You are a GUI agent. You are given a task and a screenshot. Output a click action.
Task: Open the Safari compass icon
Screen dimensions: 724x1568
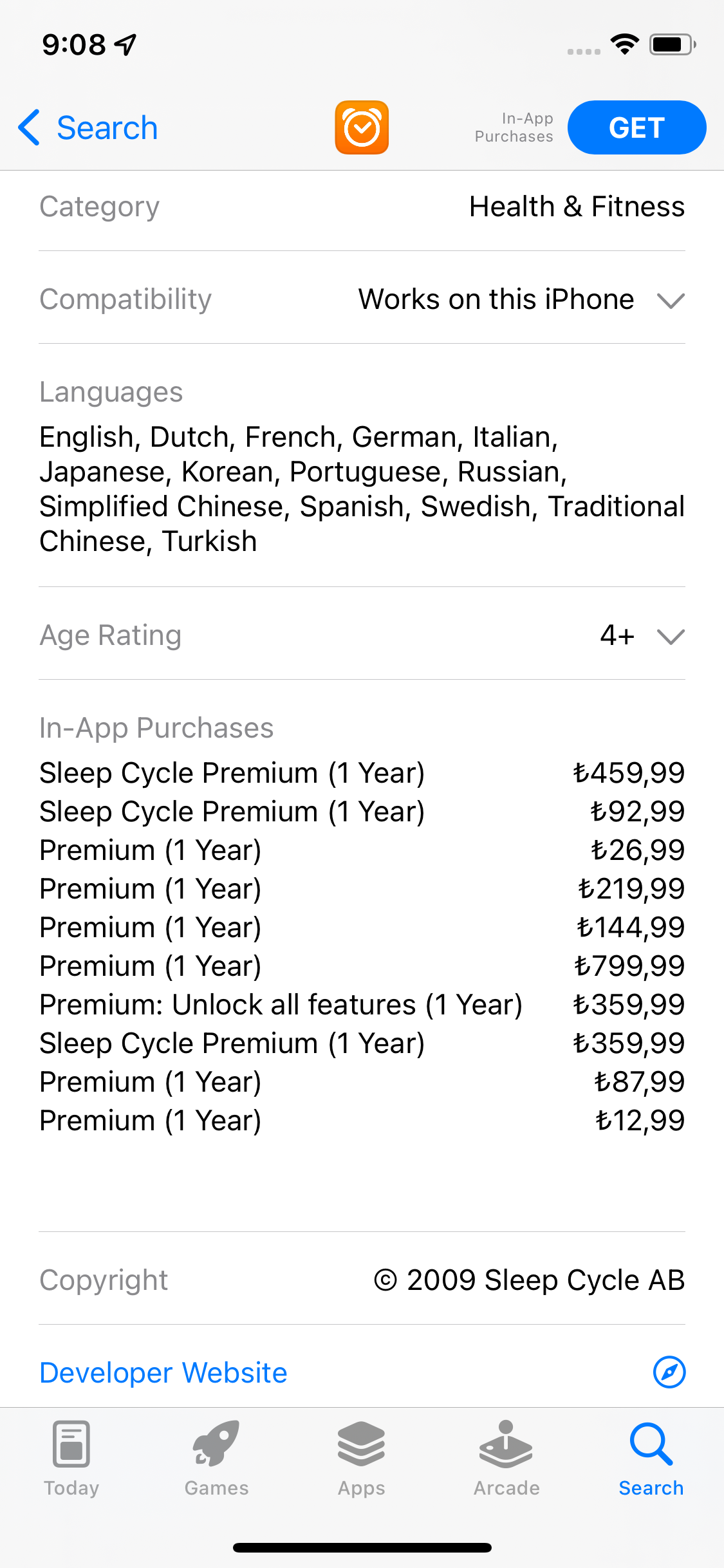(669, 1372)
